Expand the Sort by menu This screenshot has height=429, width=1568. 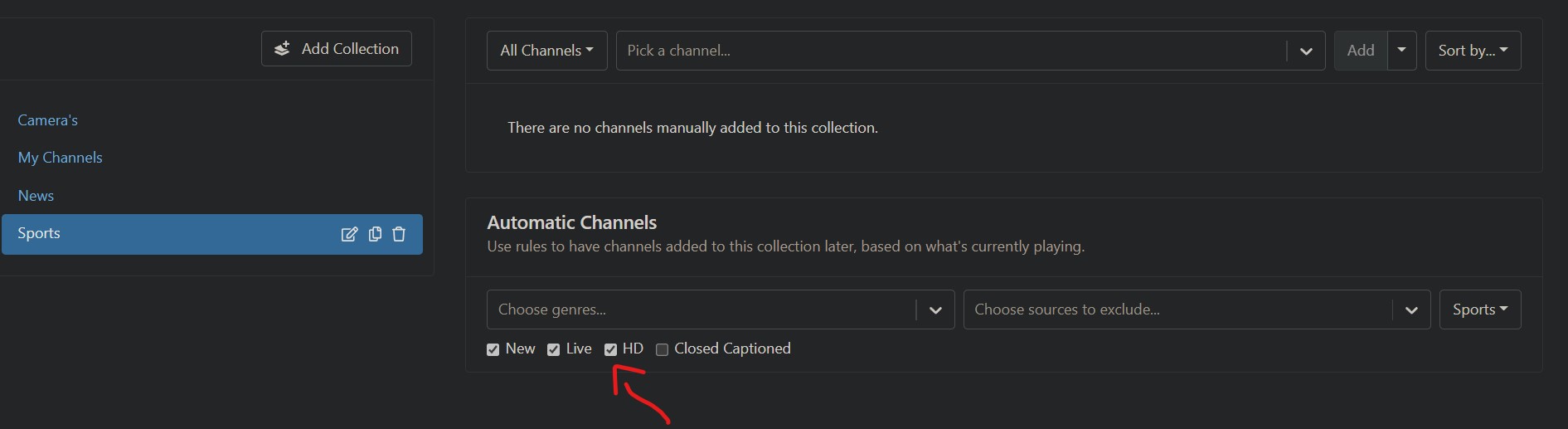tap(1473, 51)
